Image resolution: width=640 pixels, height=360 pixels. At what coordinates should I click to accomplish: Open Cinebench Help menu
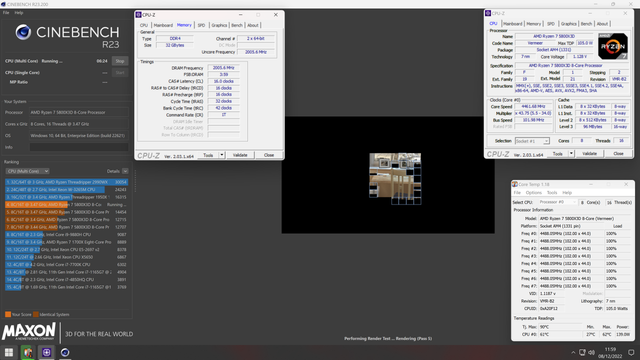point(19,13)
